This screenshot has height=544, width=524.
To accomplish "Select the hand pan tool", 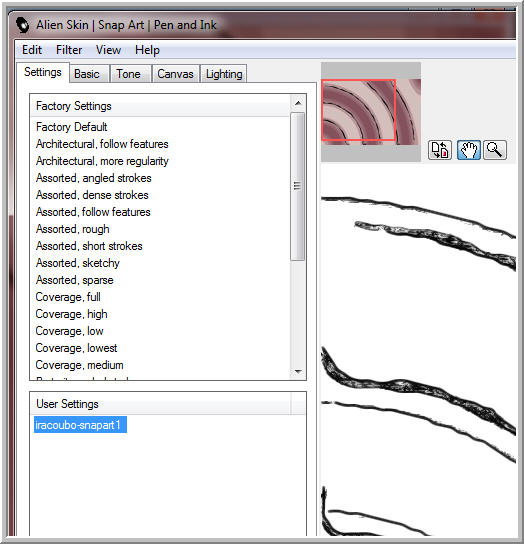I will click(x=469, y=150).
